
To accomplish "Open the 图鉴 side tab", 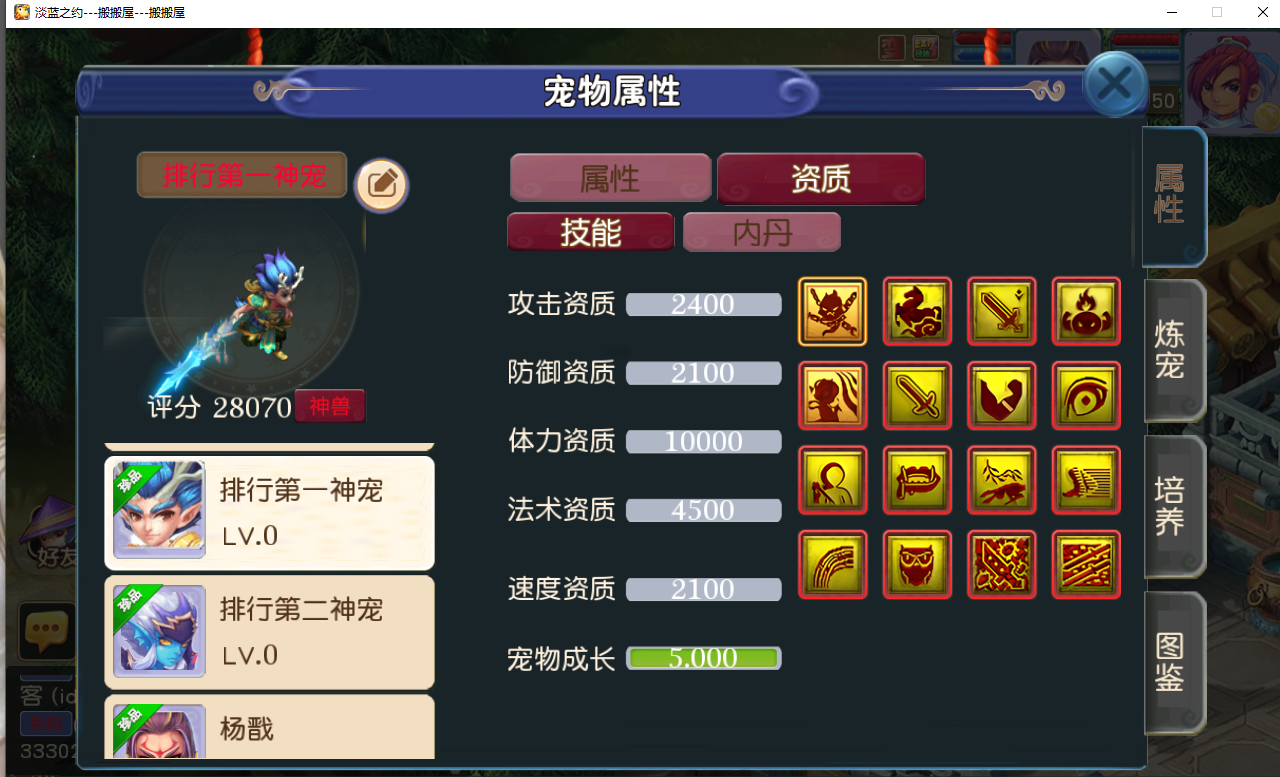I will [x=1172, y=662].
